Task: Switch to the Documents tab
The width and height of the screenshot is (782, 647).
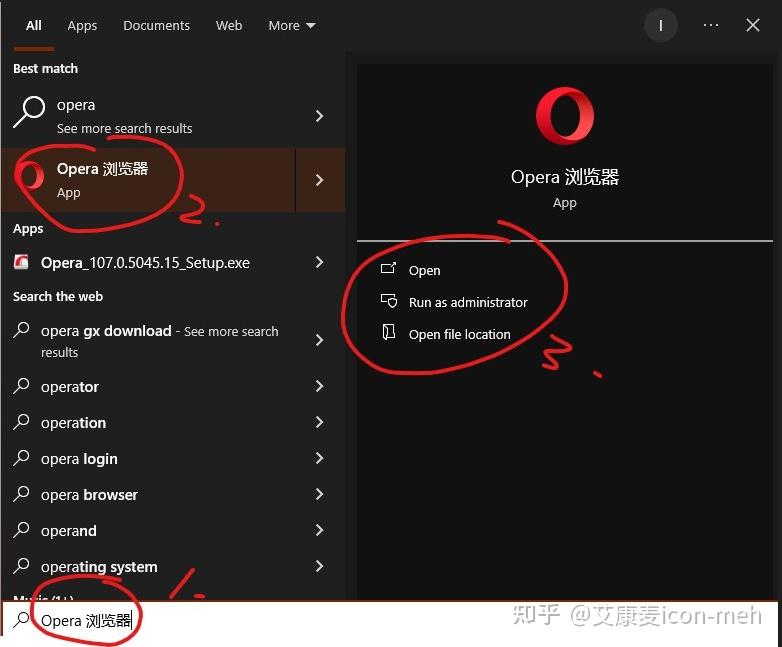Action: point(156,25)
